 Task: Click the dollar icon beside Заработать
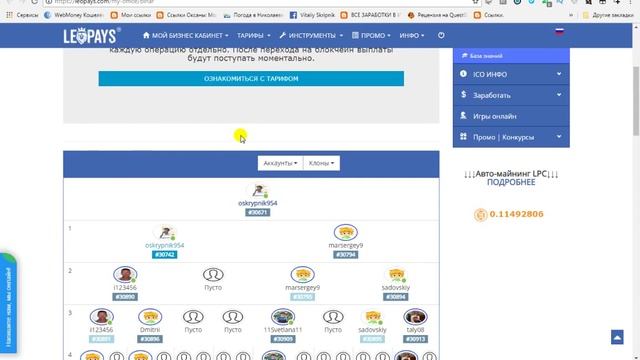click(x=463, y=95)
